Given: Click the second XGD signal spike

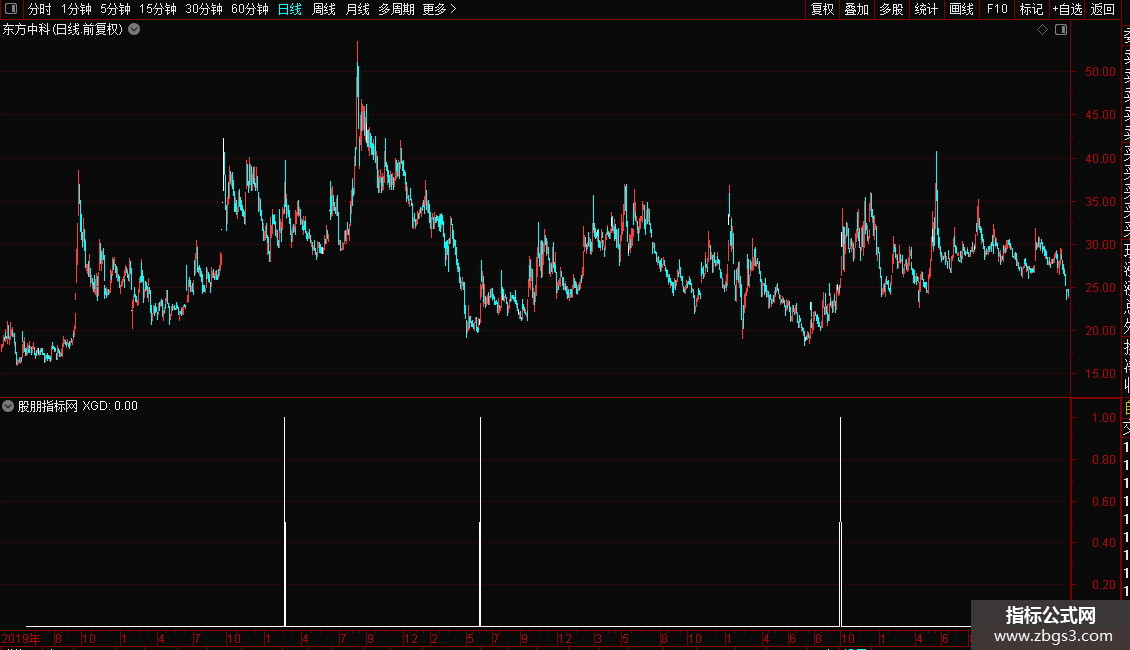Looking at the screenshot, I should pyautogui.click(x=480, y=521).
